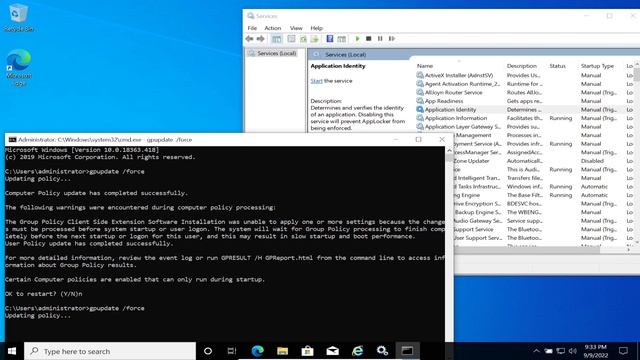
Task: Click the gear icon beside ActiveX Installer
Action: [420, 75]
